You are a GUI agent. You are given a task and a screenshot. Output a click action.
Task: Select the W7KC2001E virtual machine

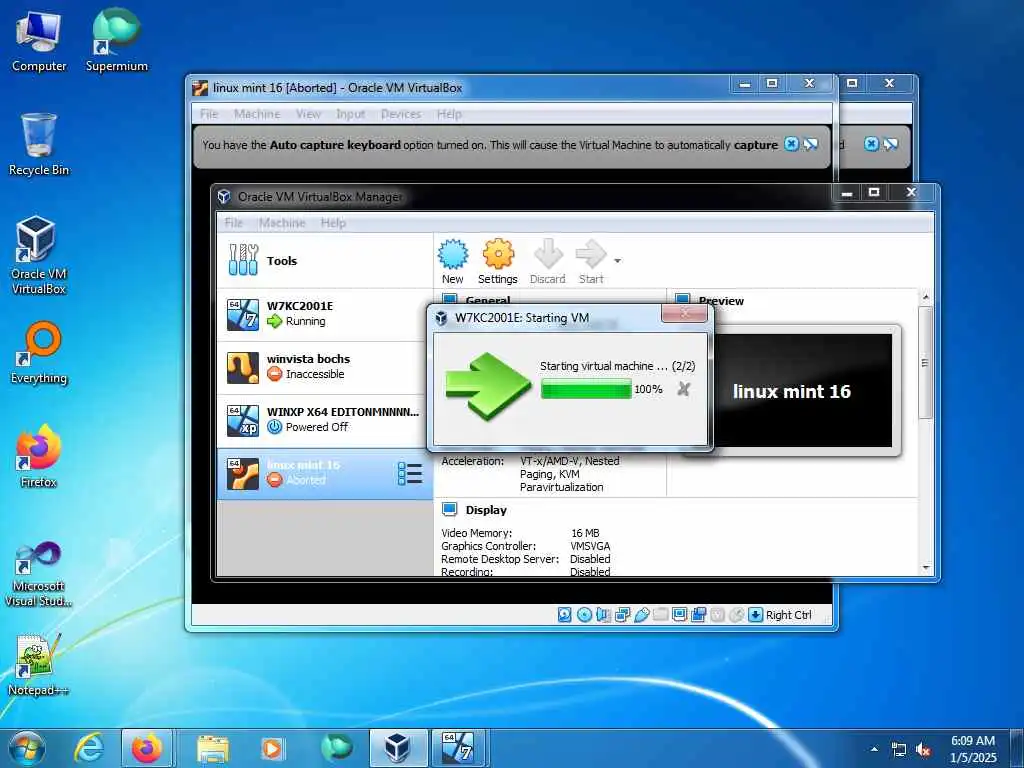point(325,314)
